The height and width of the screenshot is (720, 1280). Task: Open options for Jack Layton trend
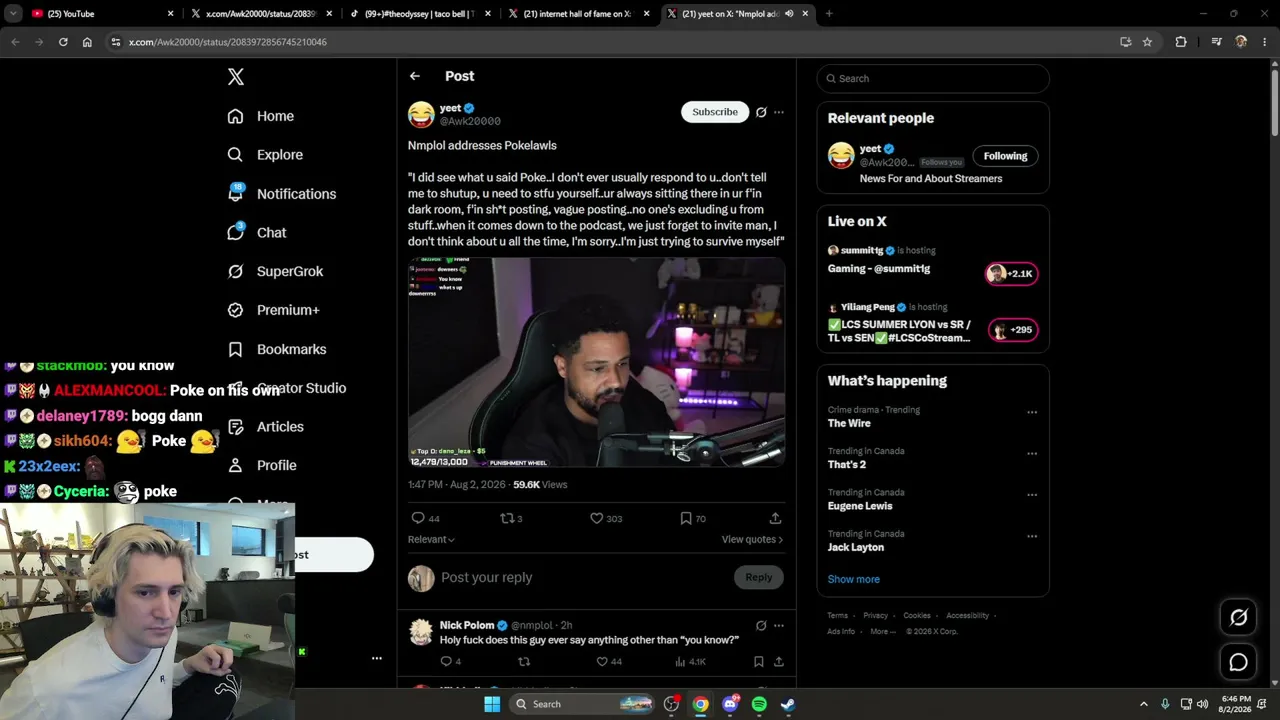[1032, 536]
